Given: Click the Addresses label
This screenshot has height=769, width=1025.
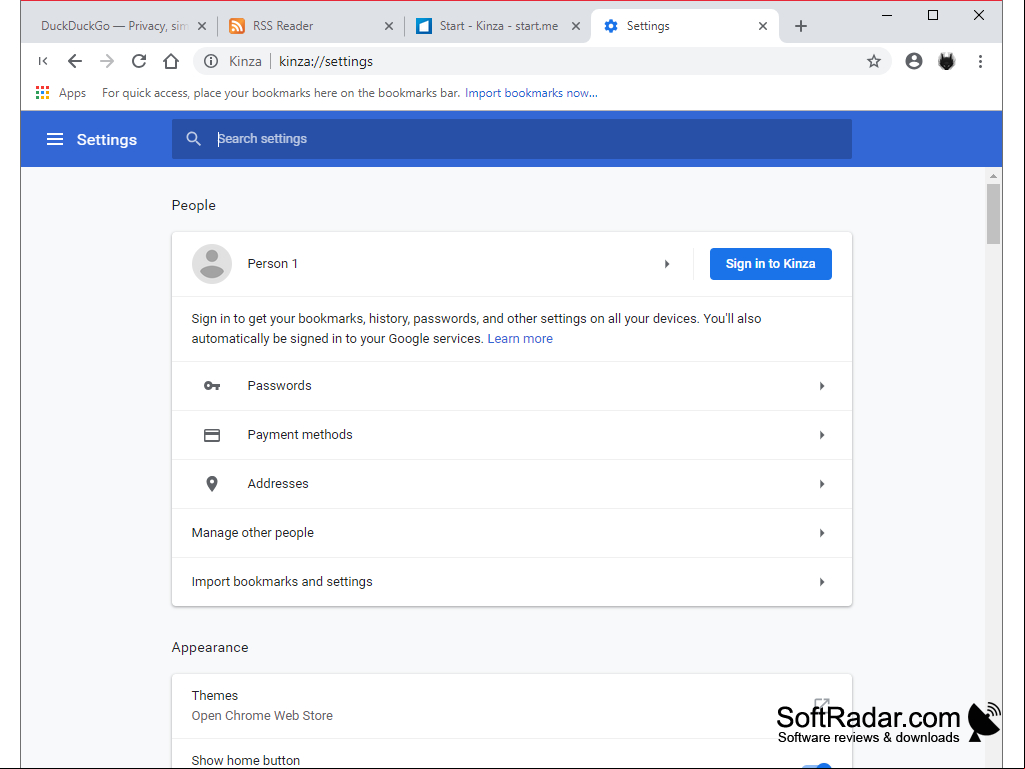Looking at the screenshot, I should tap(278, 484).
